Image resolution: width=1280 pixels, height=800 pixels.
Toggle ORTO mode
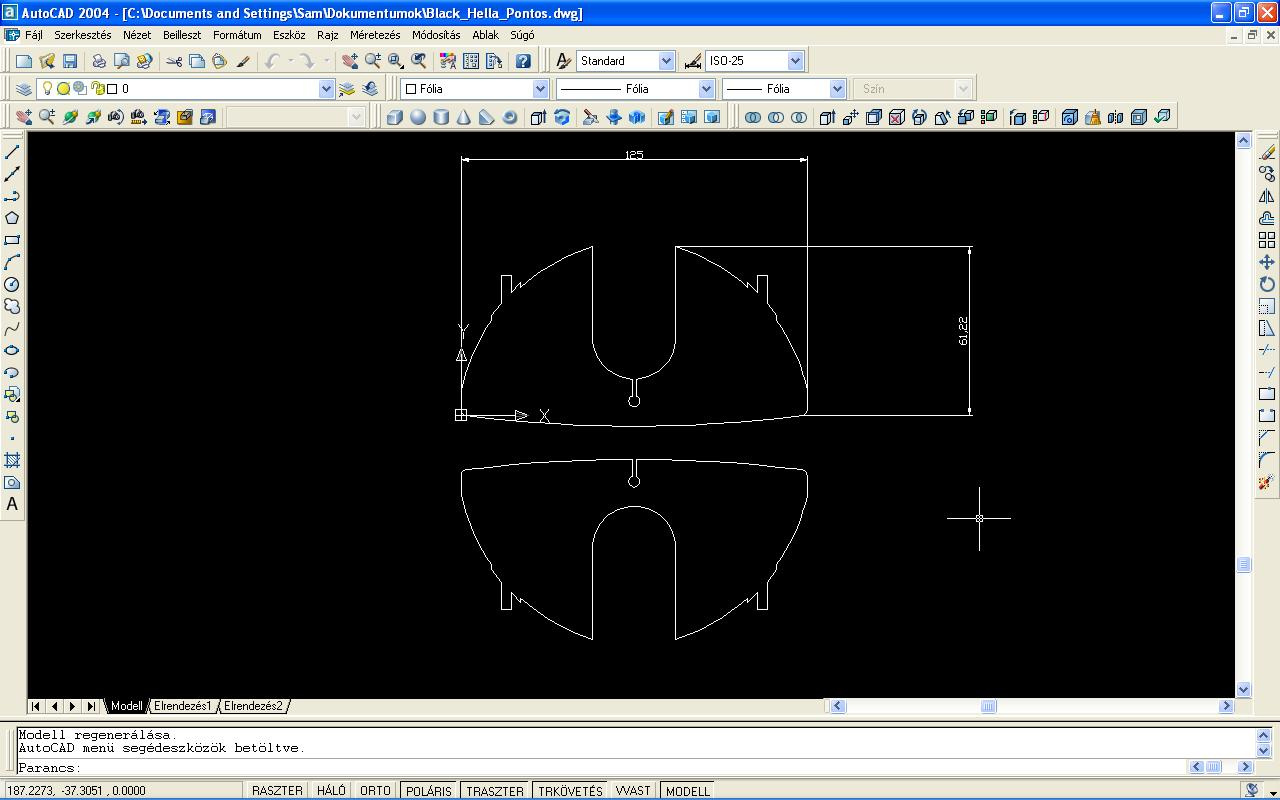coord(375,790)
